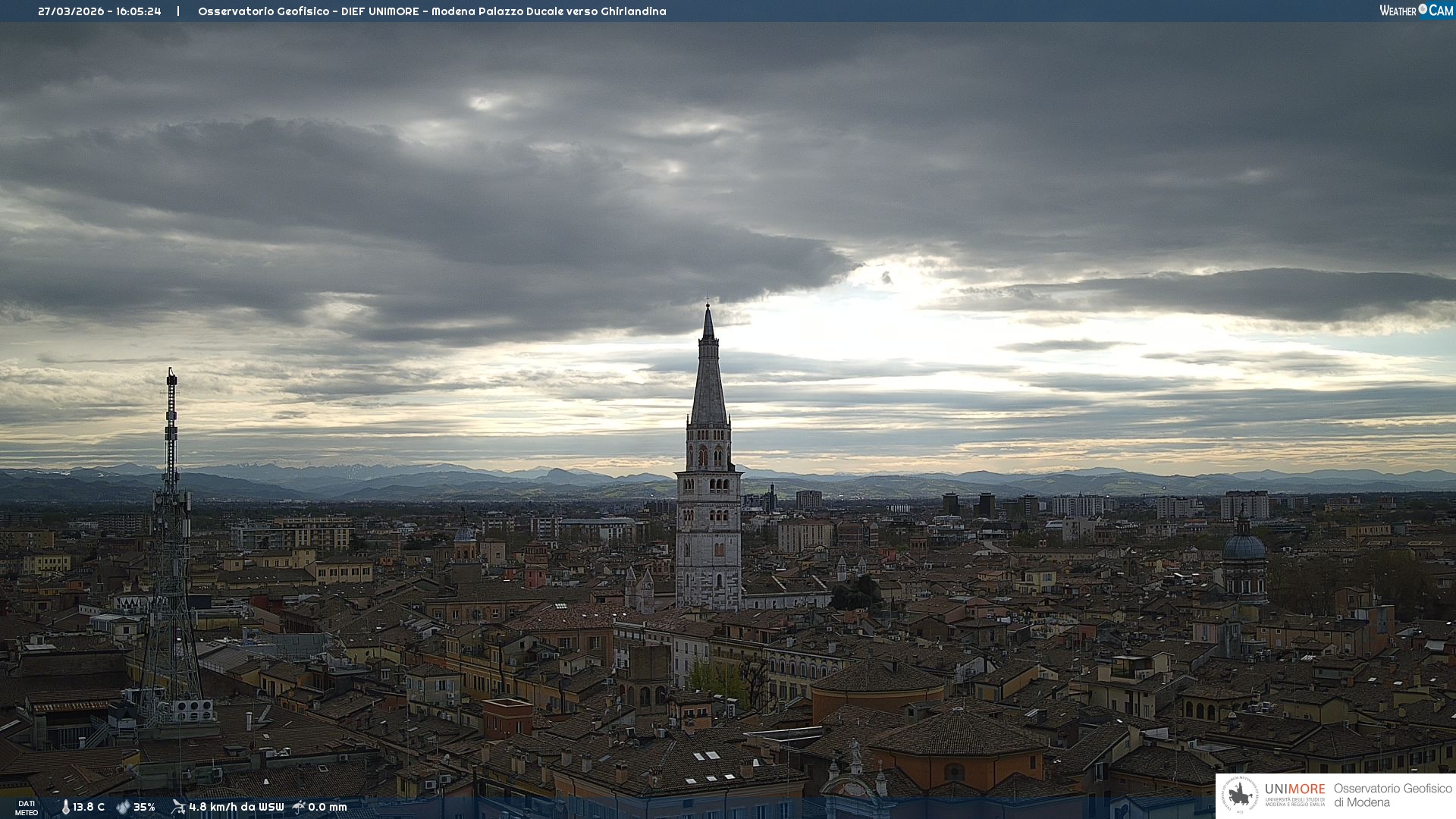Click the thermometer temperature icon
Image resolution: width=1456 pixels, height=819 pixels.
click(65, 807)
